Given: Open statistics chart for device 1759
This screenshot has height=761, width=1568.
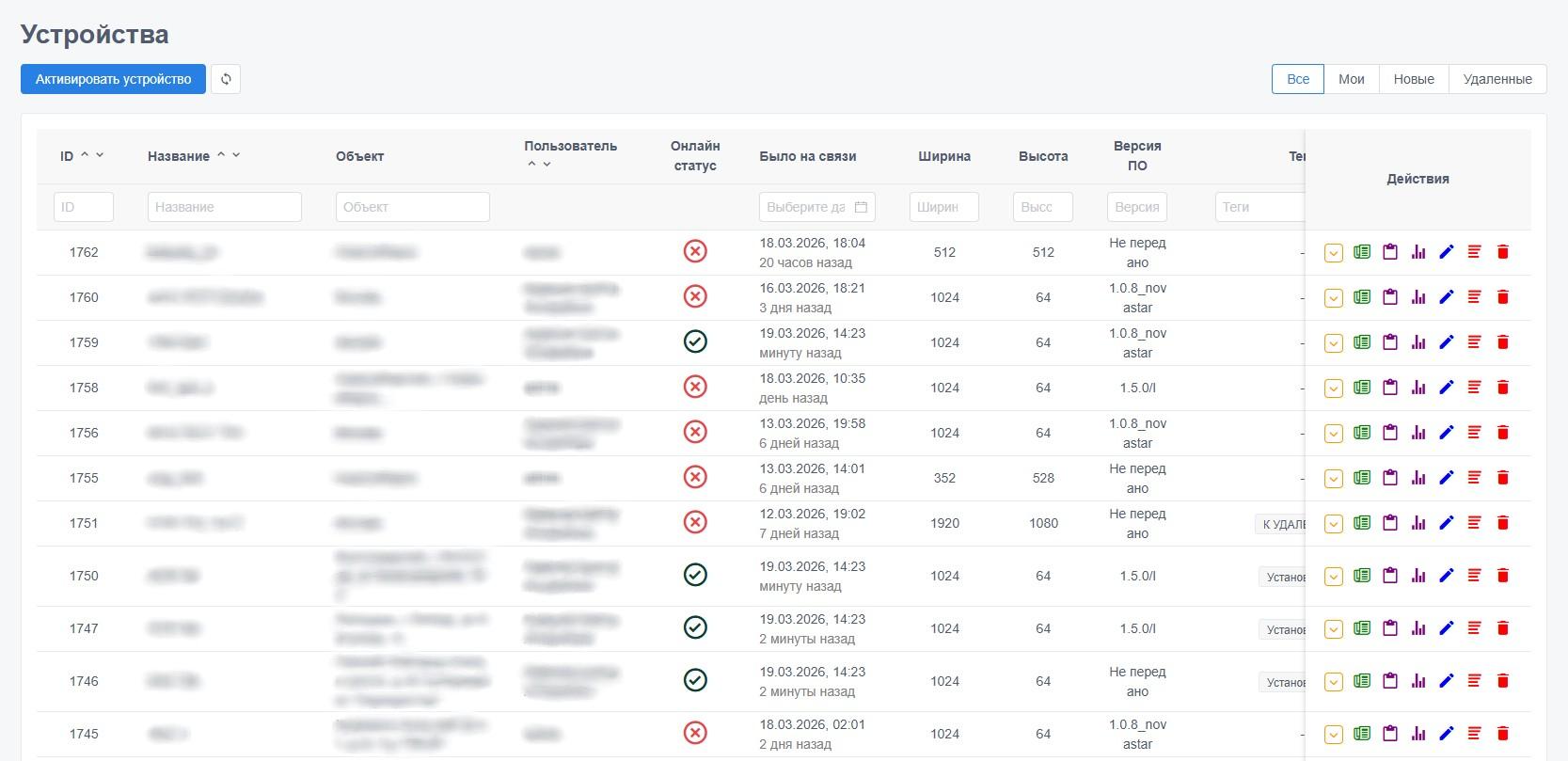Looking at the screenshot, I should click(x=1418, y=342).
